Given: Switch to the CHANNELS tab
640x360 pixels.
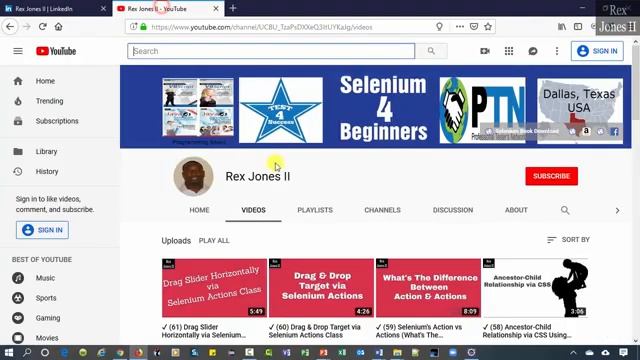Looking at the screenshot, I should pos(382,210).
